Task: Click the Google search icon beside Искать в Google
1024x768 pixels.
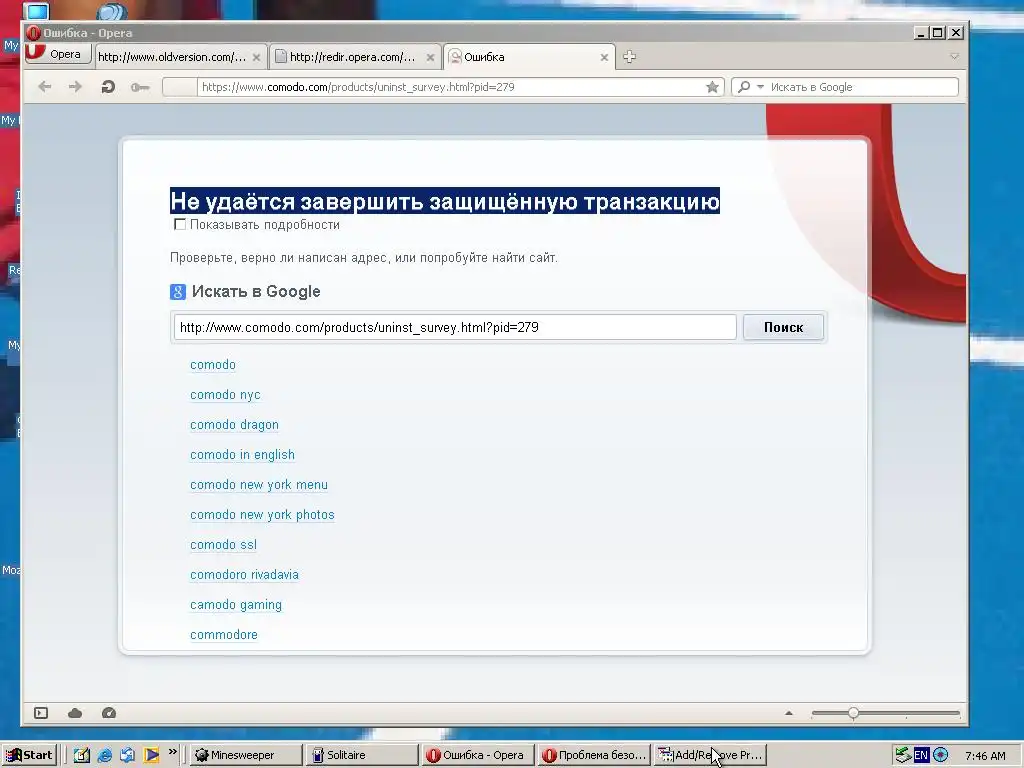Action: point(178,292)
